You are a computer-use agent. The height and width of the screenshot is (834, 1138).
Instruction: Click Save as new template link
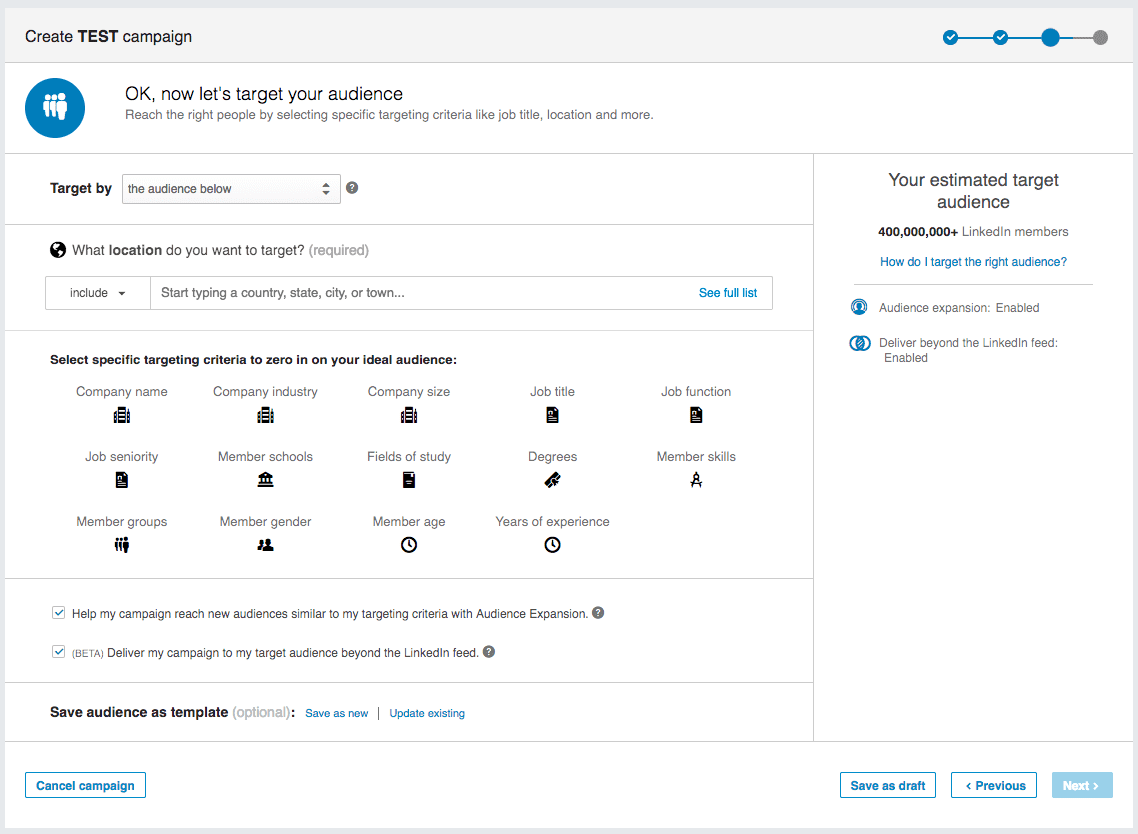click(x=337, y=714)
